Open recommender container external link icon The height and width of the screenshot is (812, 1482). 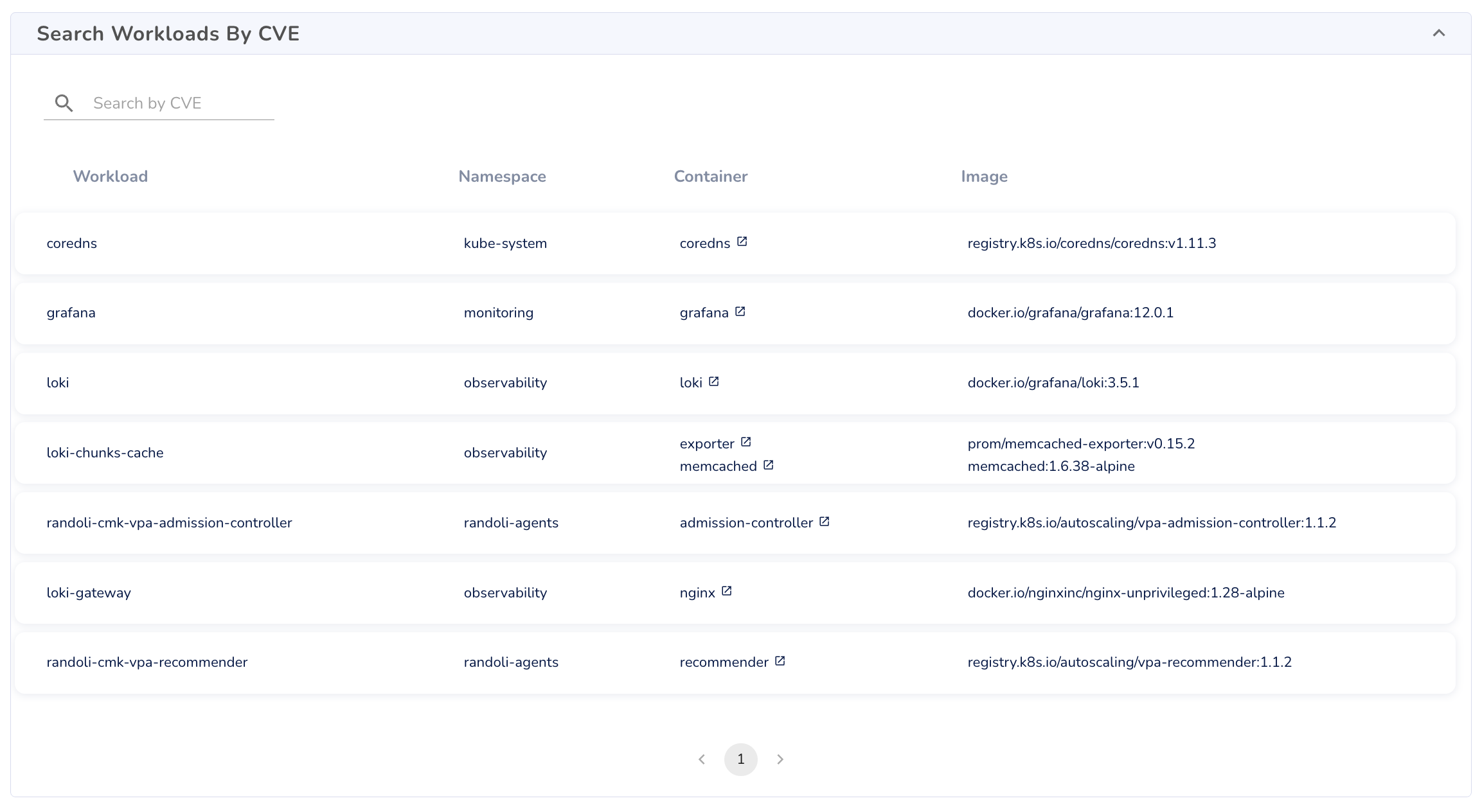780,661
